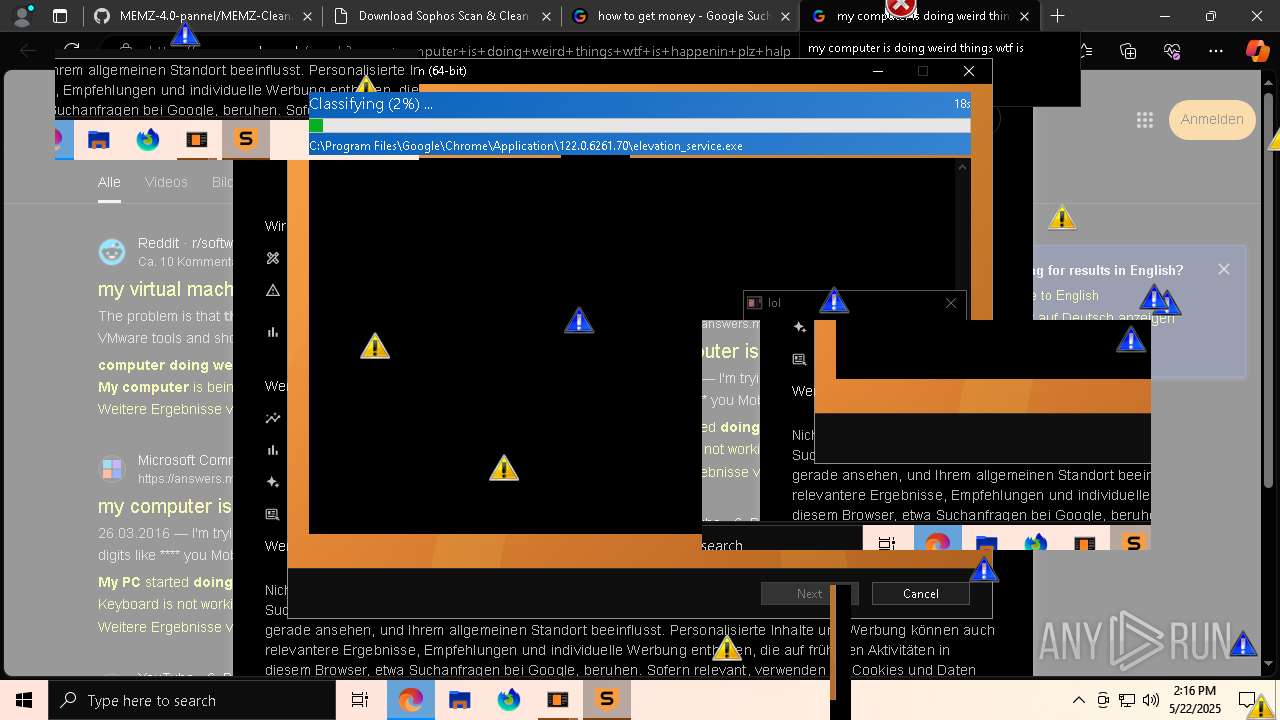Viewport: 1280px width, 720px height.
Task: Click the Sophos Classifying progress bar
Action: pos(640,125)
